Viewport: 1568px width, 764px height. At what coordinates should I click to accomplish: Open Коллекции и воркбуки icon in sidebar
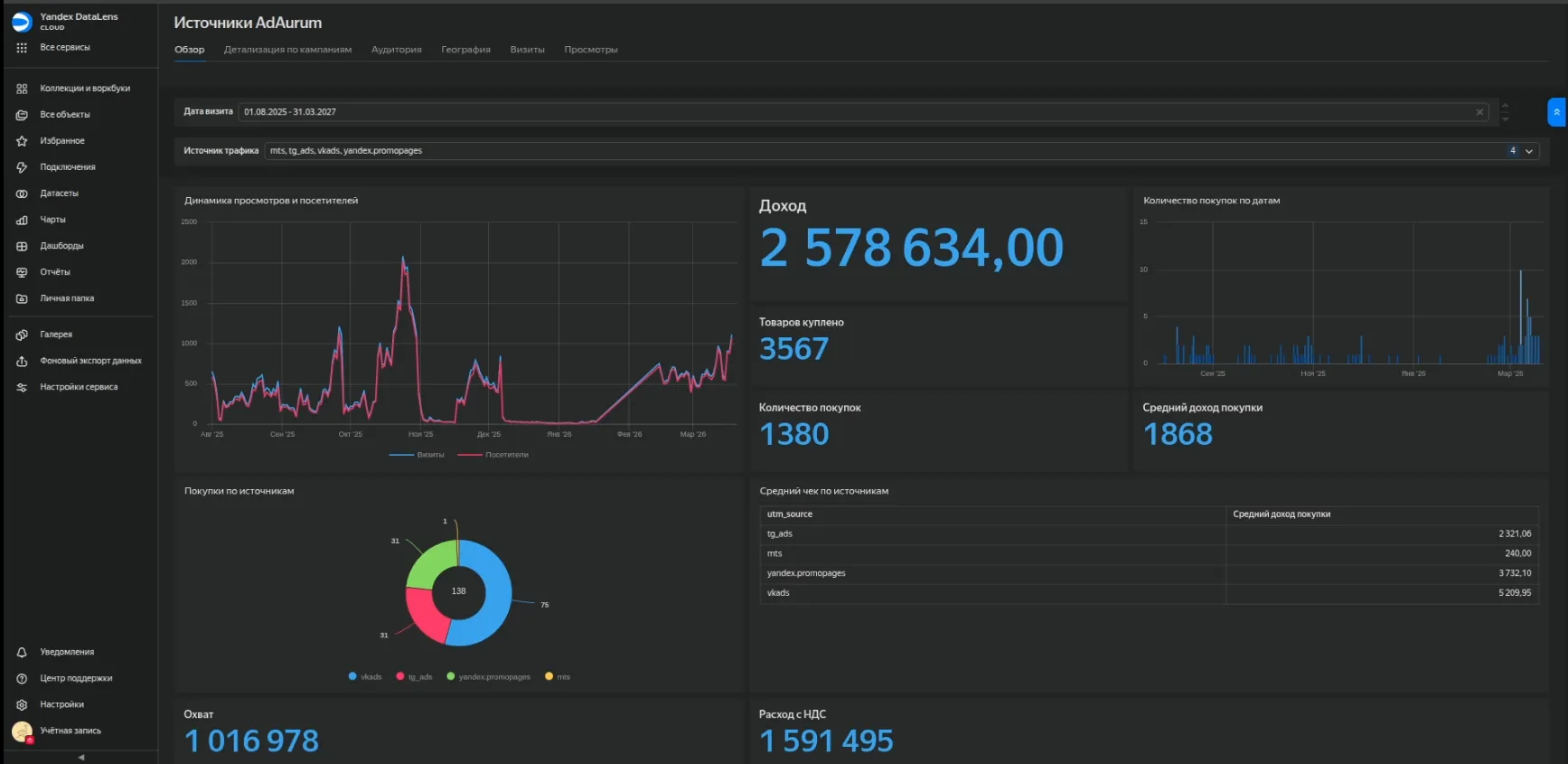tap(22, 89)
